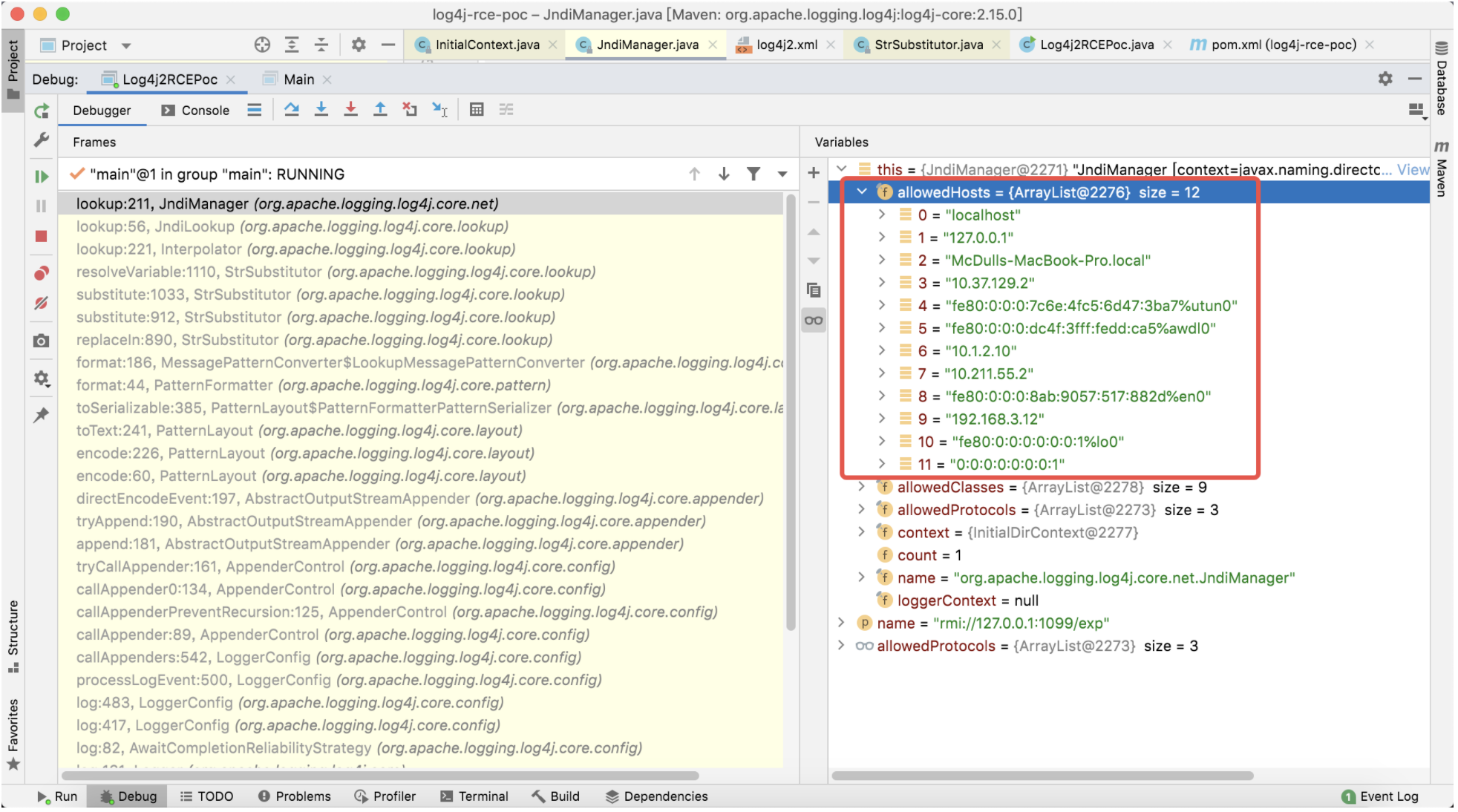This screenshot has width=1458, height=812.
Task: Open Project view dropdown
Action: (x=127, y=46)
